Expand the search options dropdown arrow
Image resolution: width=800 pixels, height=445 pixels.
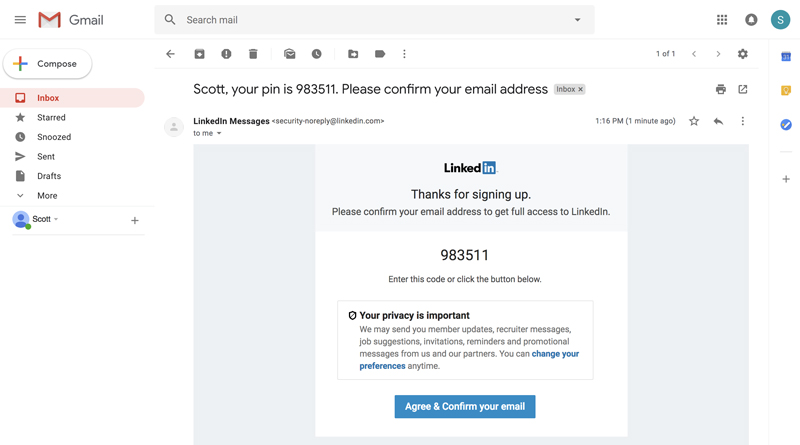pos(577,20)
